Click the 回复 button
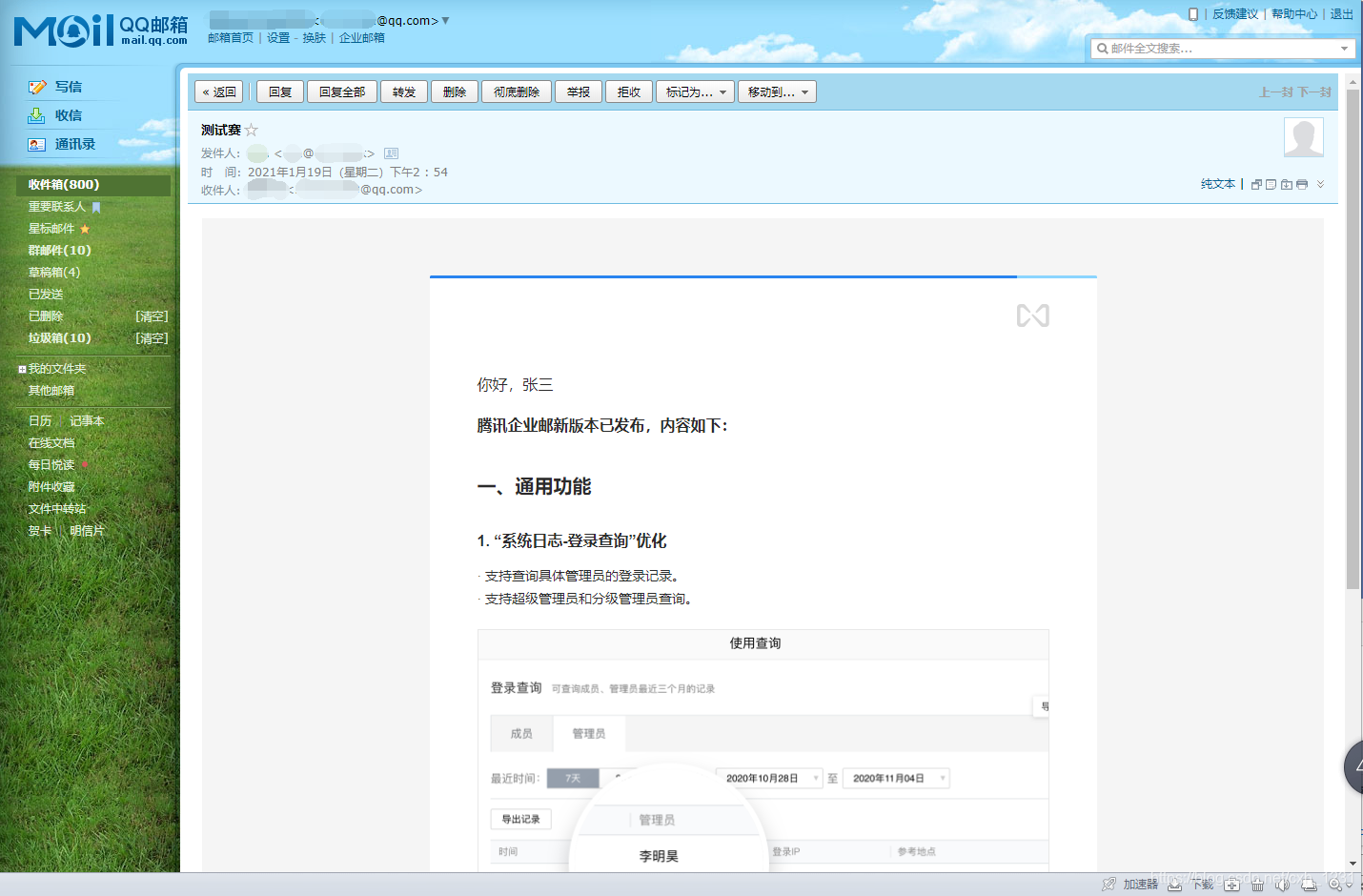1363x896 pixels. coord(280,92)
